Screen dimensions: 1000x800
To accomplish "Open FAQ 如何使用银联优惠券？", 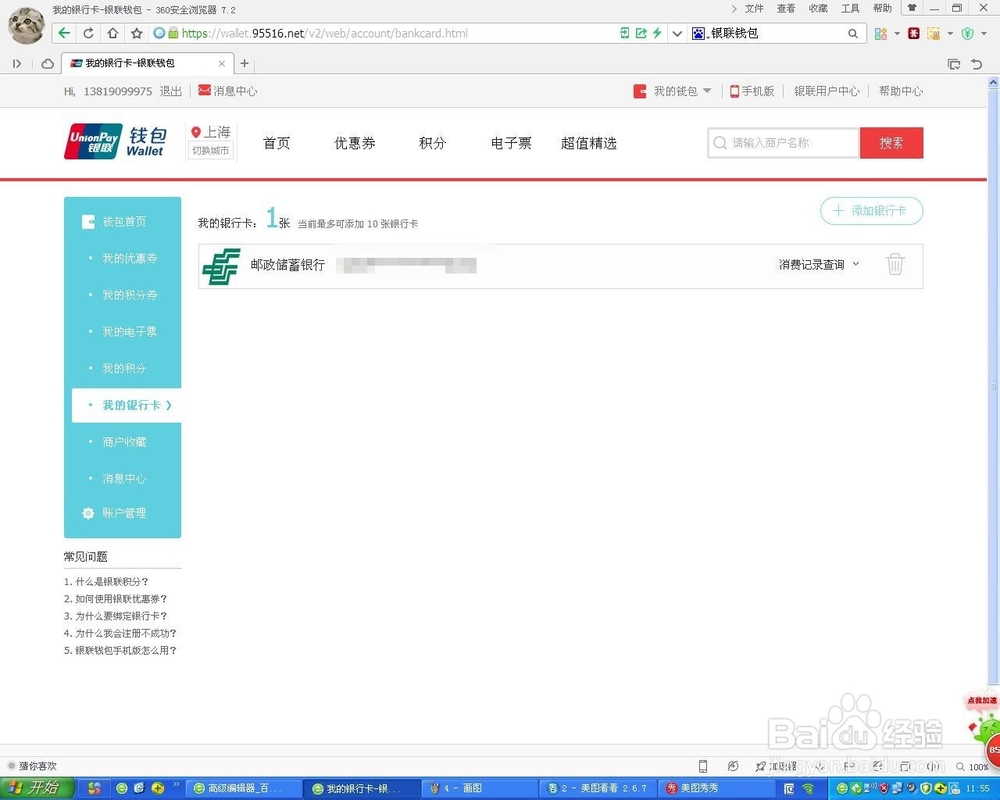I will click(x=115, y=598).
